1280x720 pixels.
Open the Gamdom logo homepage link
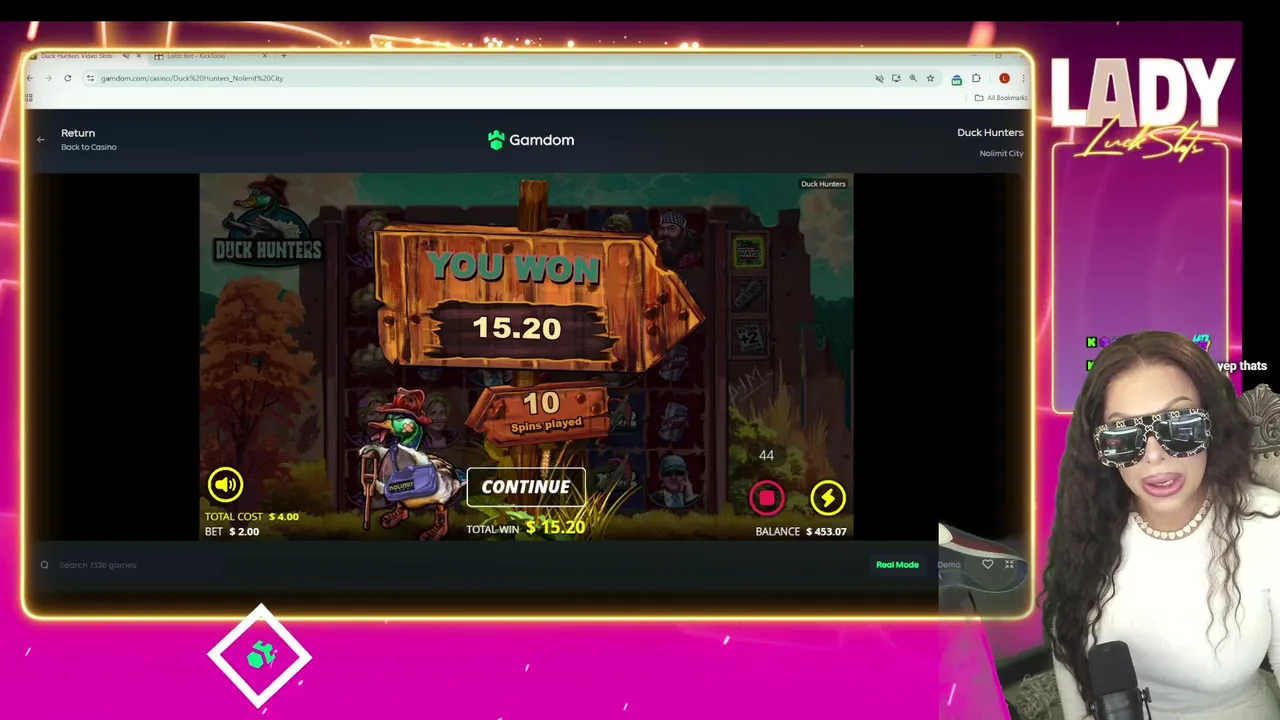(531, 140)
